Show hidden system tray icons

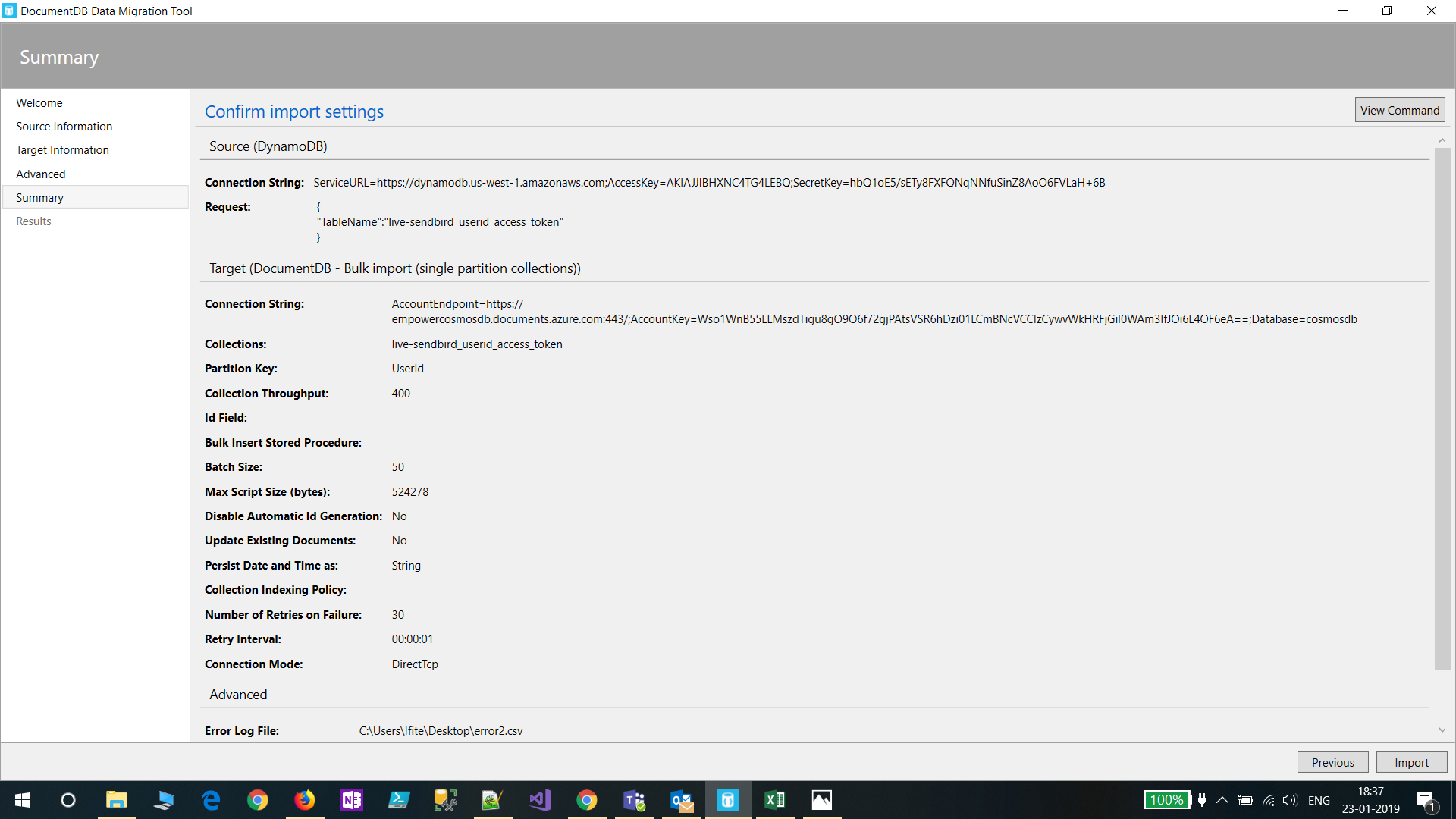click(x=1222, y=800)
